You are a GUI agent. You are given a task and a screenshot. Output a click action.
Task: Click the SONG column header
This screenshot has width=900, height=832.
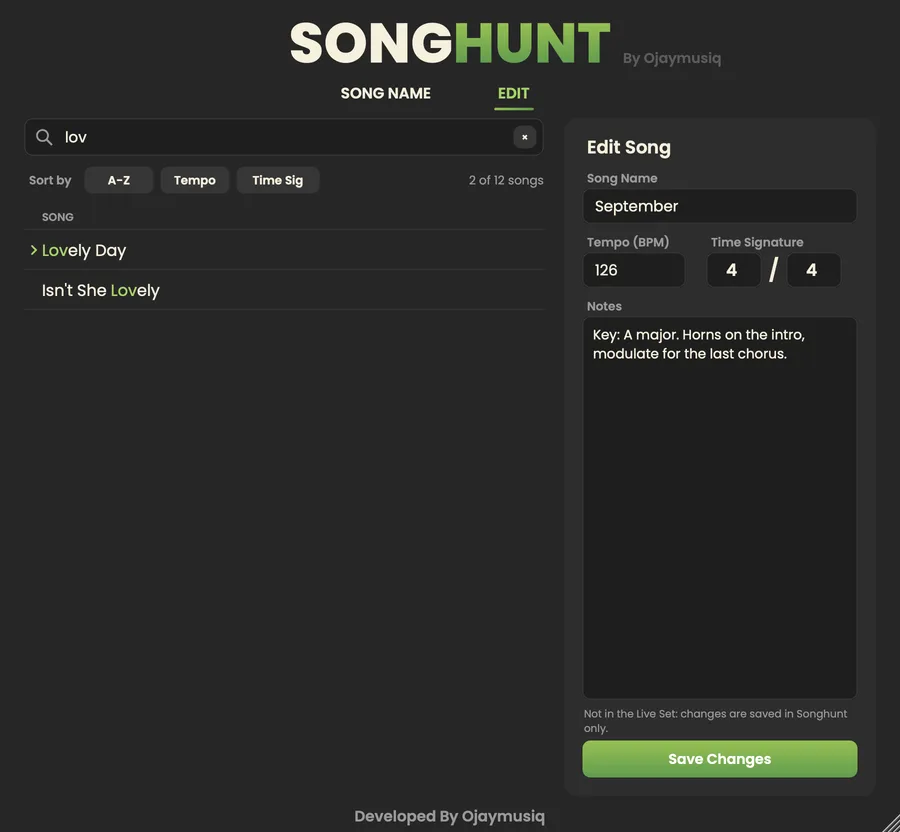(57, 217)
